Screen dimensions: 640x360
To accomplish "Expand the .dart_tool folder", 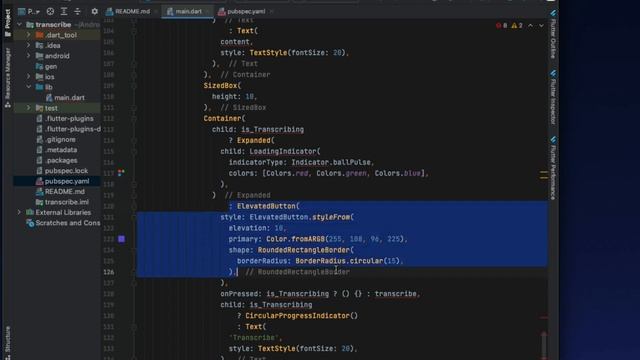I will [29, 35].
